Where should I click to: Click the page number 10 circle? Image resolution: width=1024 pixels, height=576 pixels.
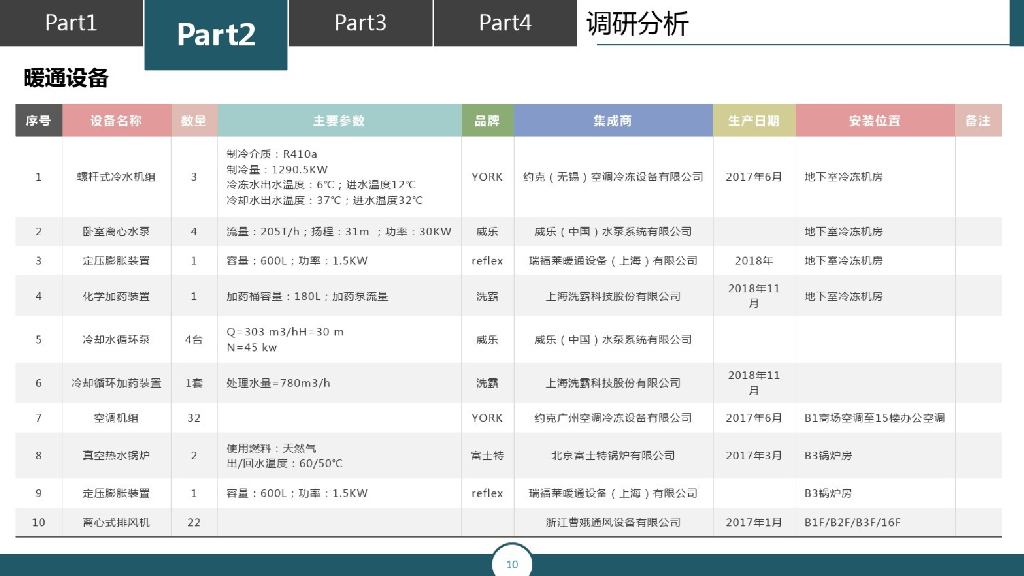[511, 563]
